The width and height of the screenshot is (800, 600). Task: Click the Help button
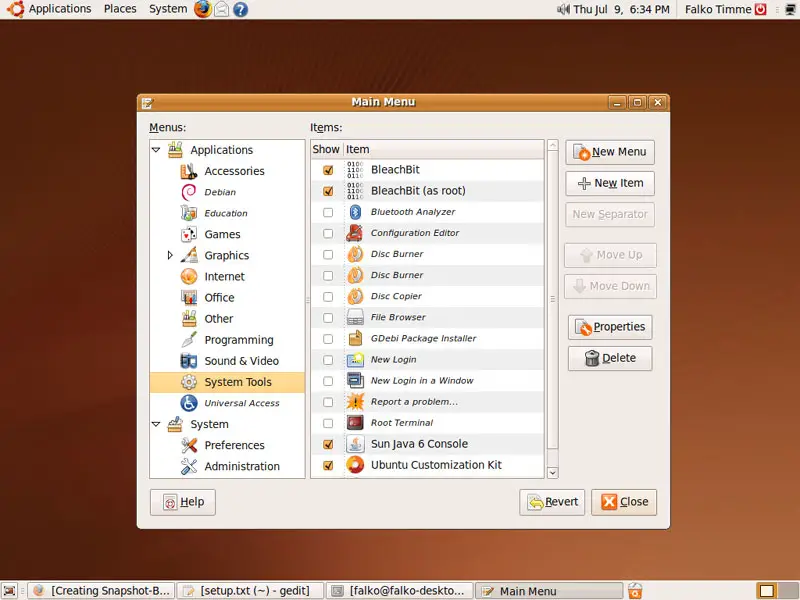(183, 502)
